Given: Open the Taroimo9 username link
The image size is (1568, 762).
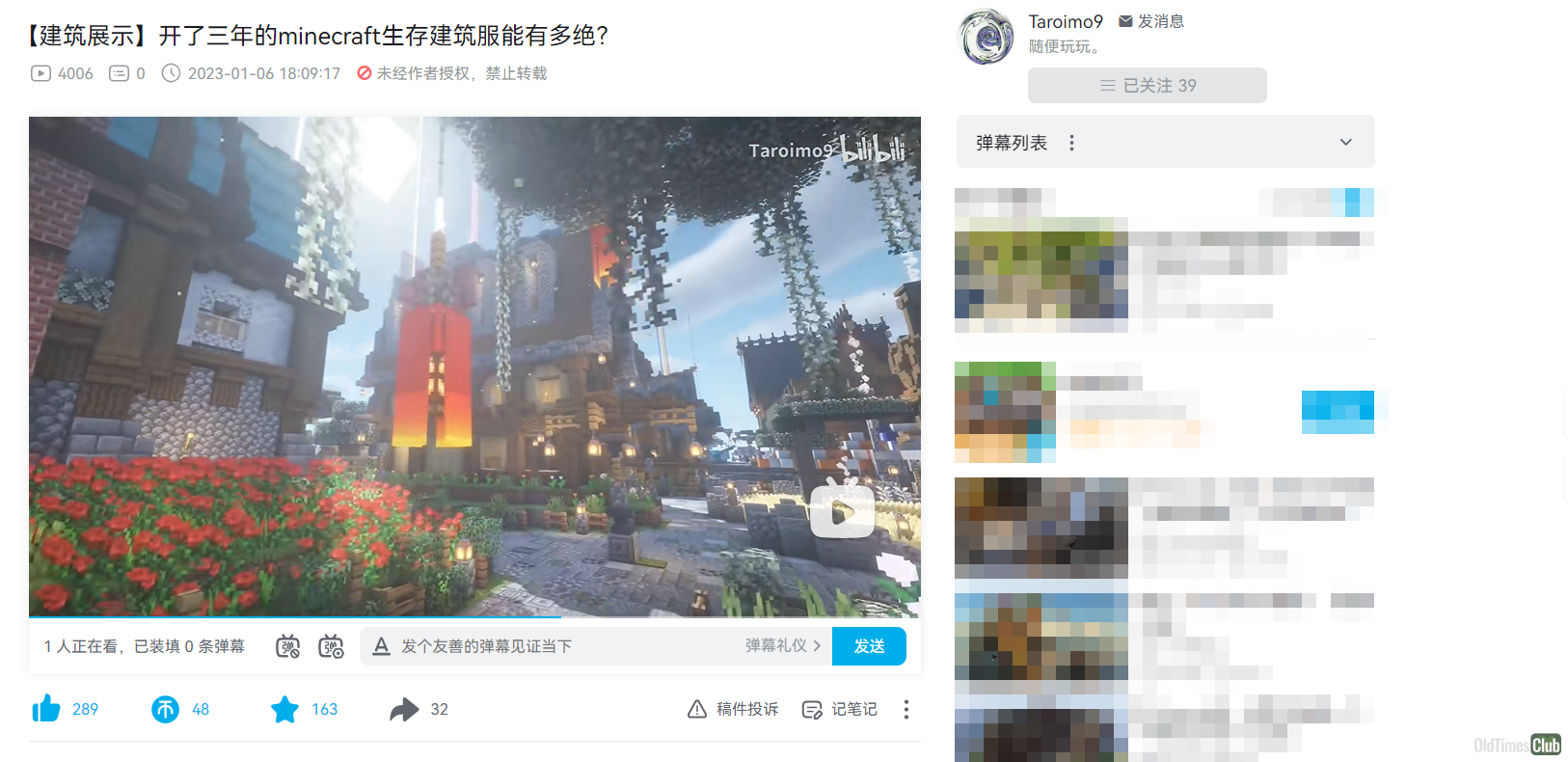Looking at the screenshot, I should (1066, 21).
